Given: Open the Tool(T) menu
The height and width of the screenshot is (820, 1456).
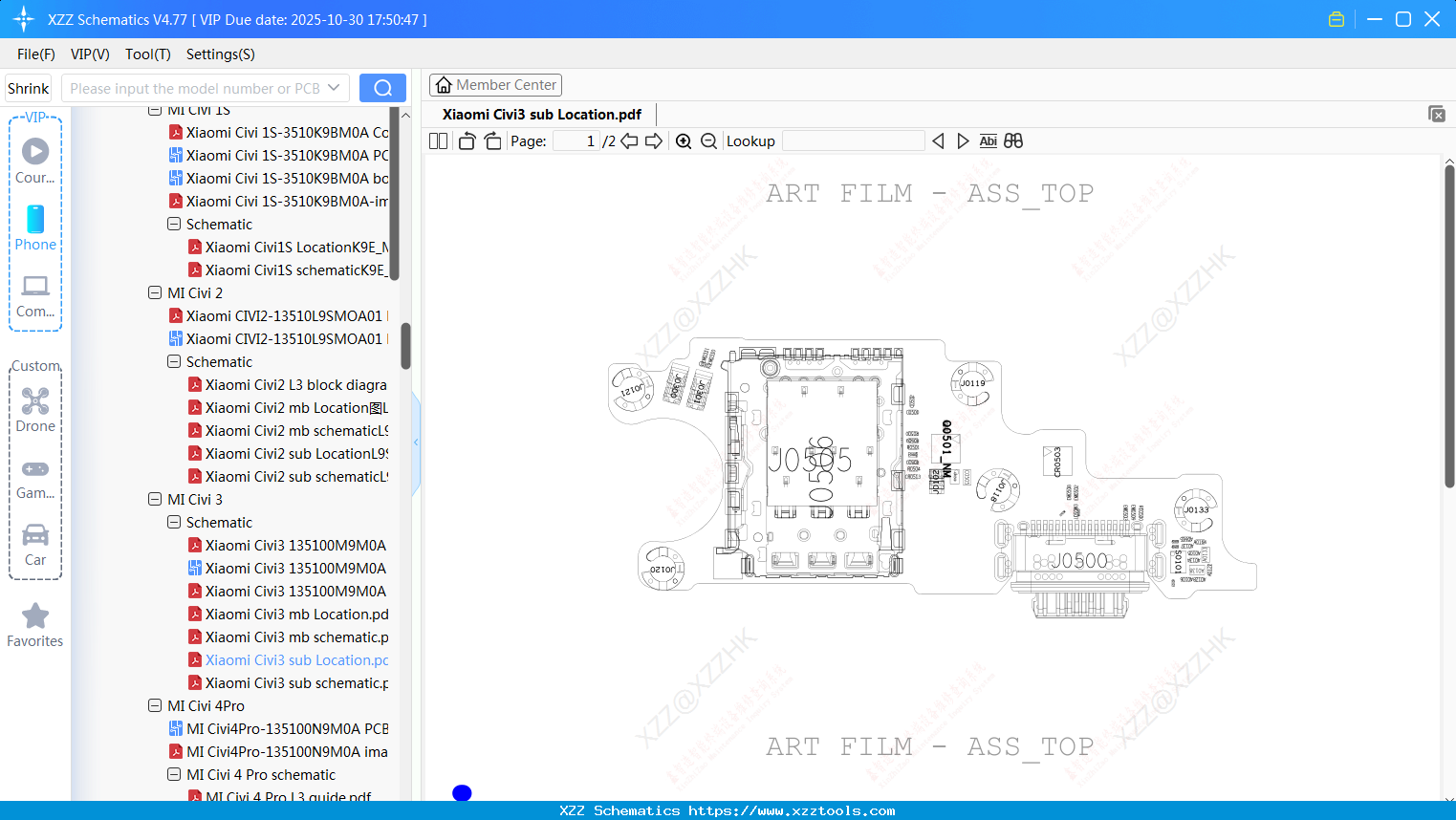Looking at the screenshot, I should point(147,54).
